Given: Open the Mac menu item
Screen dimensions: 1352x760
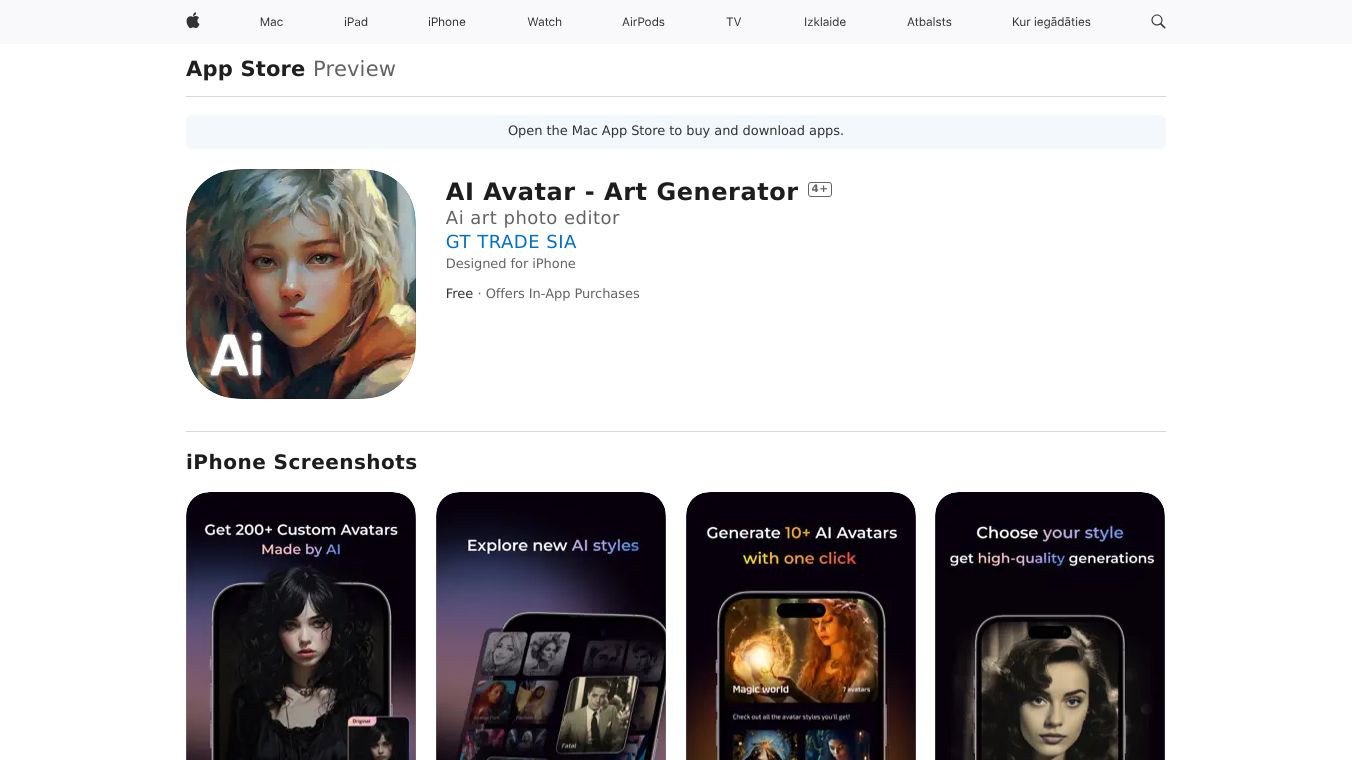Looking at the screenshot, I should click(x=271, y=22).
